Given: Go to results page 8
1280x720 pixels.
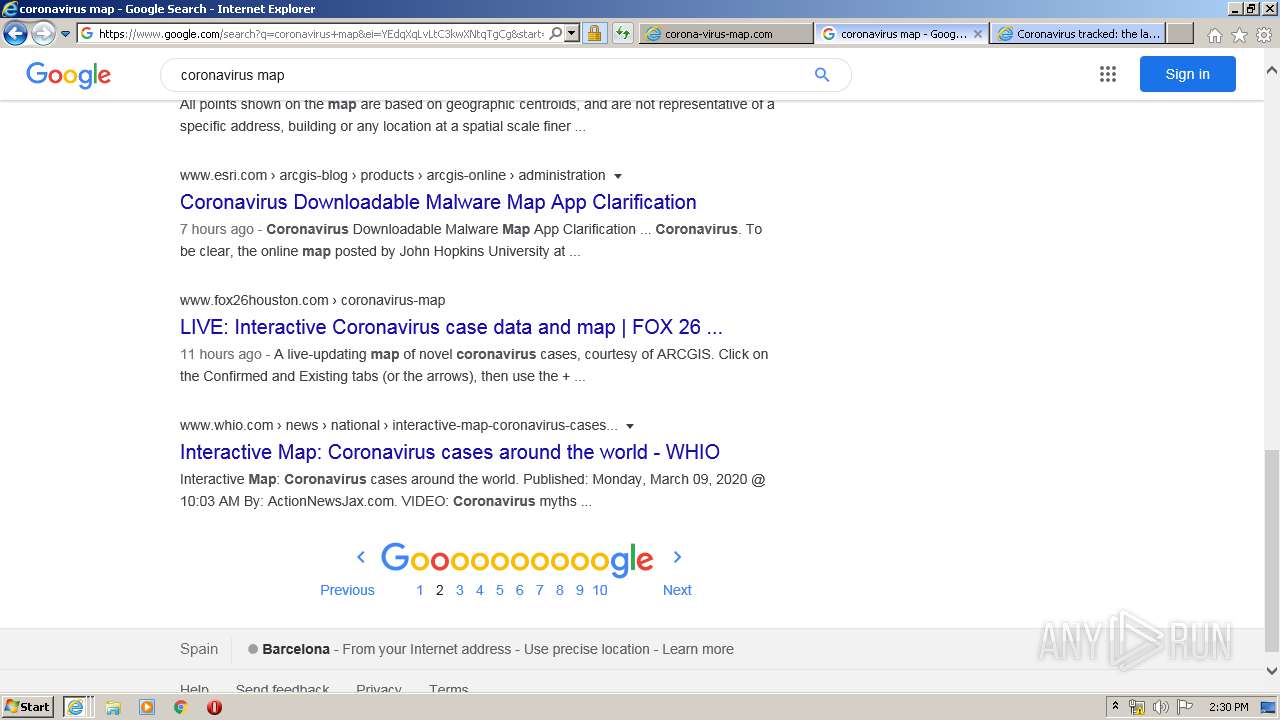Looking at the screenshot, I should tap(560, 590).
